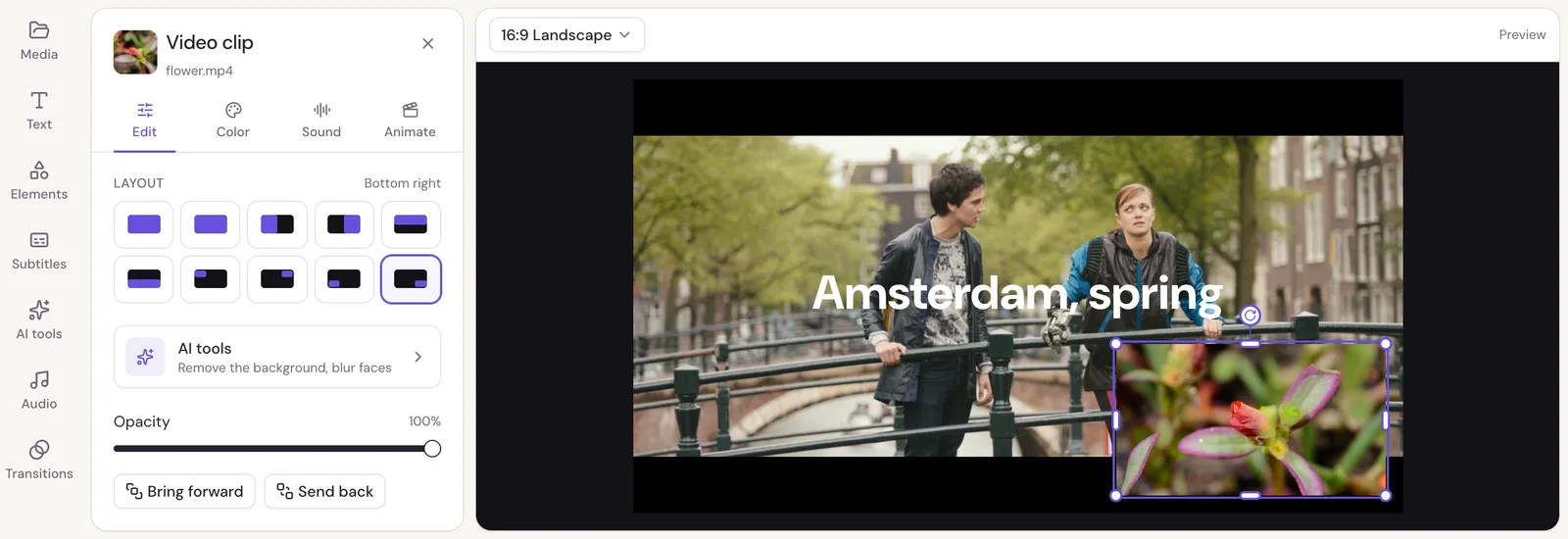The width and height of the screenshot is (1568, 539).
Task: Switch to the Edit tab
Action: (x=144, y=121)
